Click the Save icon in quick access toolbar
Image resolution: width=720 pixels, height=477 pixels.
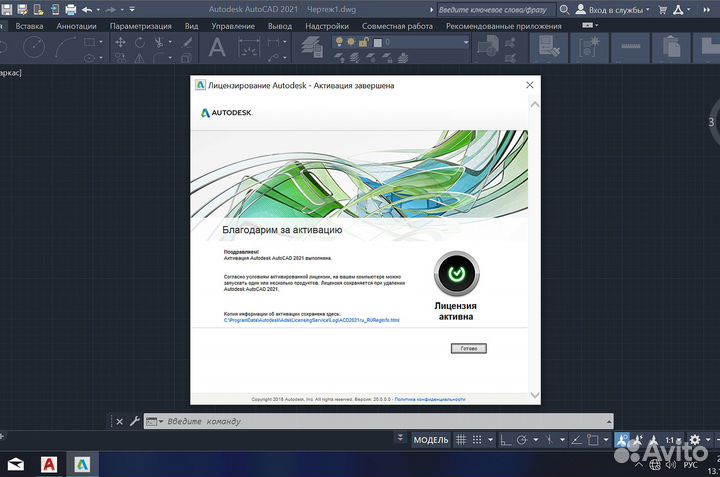coord(6,9)
